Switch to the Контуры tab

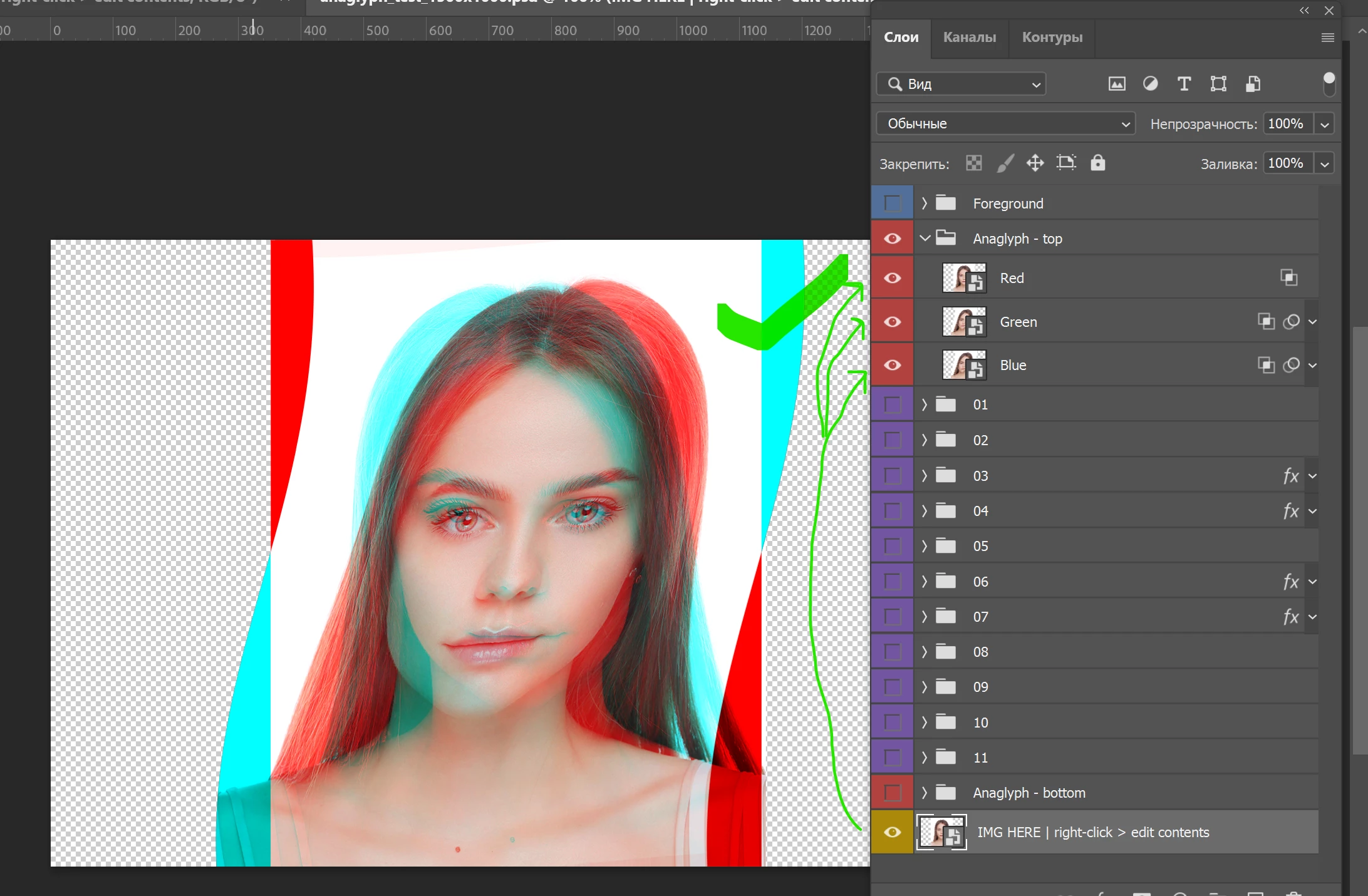click(1052, 38)
